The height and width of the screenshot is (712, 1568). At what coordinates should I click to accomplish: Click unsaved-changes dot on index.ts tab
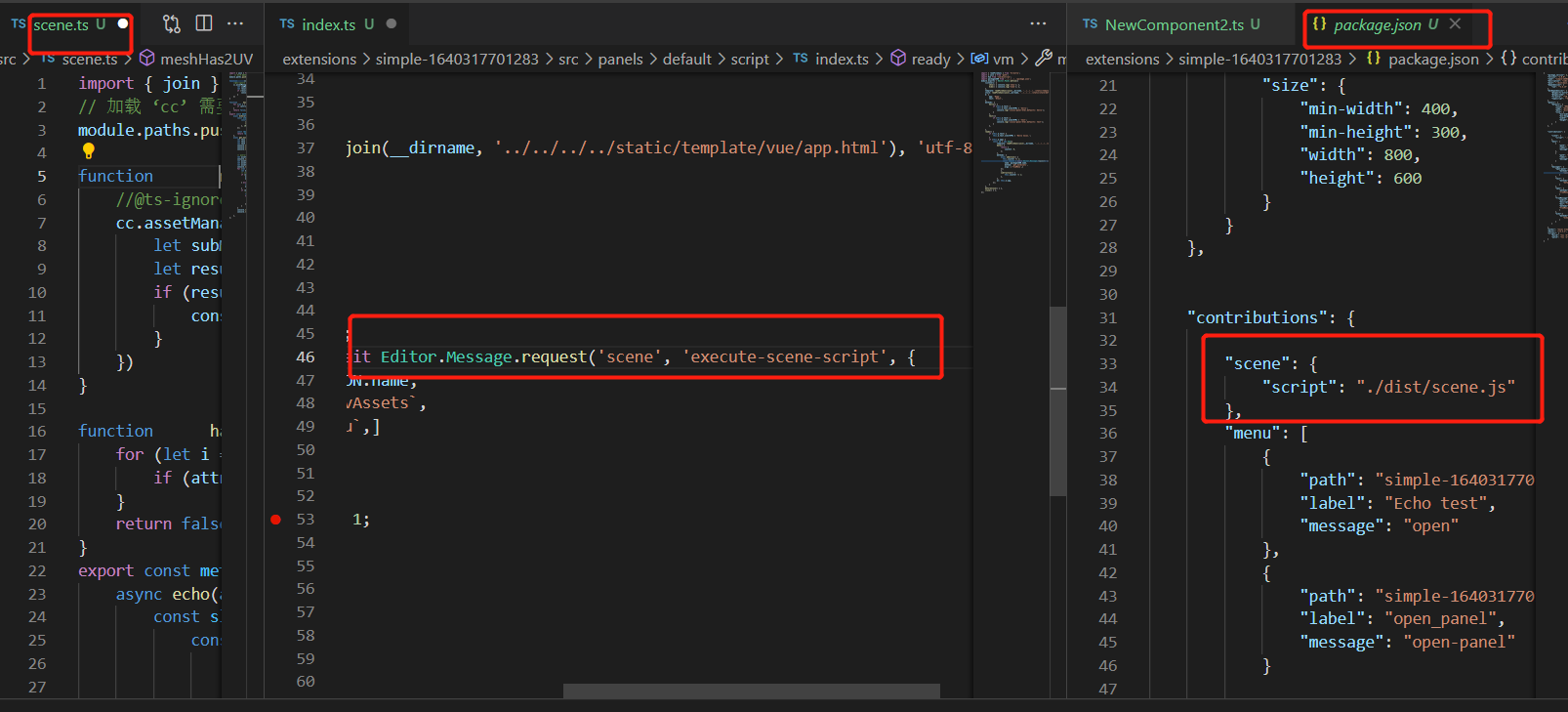click(x=392, y=23)
